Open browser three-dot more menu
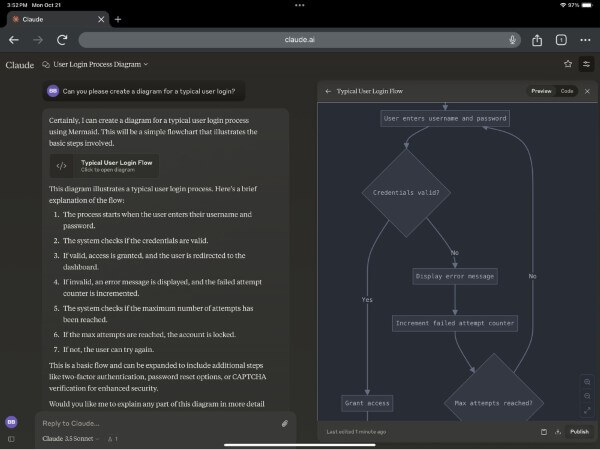Screen dimensions: 600x450 299,5
